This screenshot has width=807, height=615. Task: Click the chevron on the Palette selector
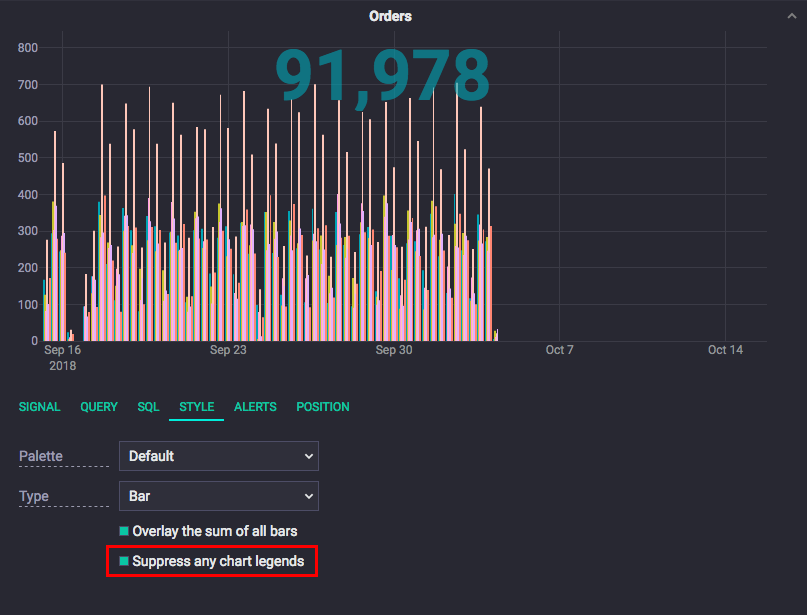309,456
